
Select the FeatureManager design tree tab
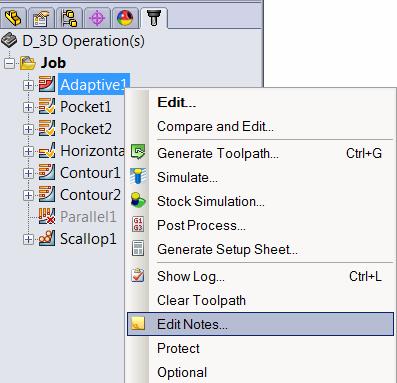(13, 18)
